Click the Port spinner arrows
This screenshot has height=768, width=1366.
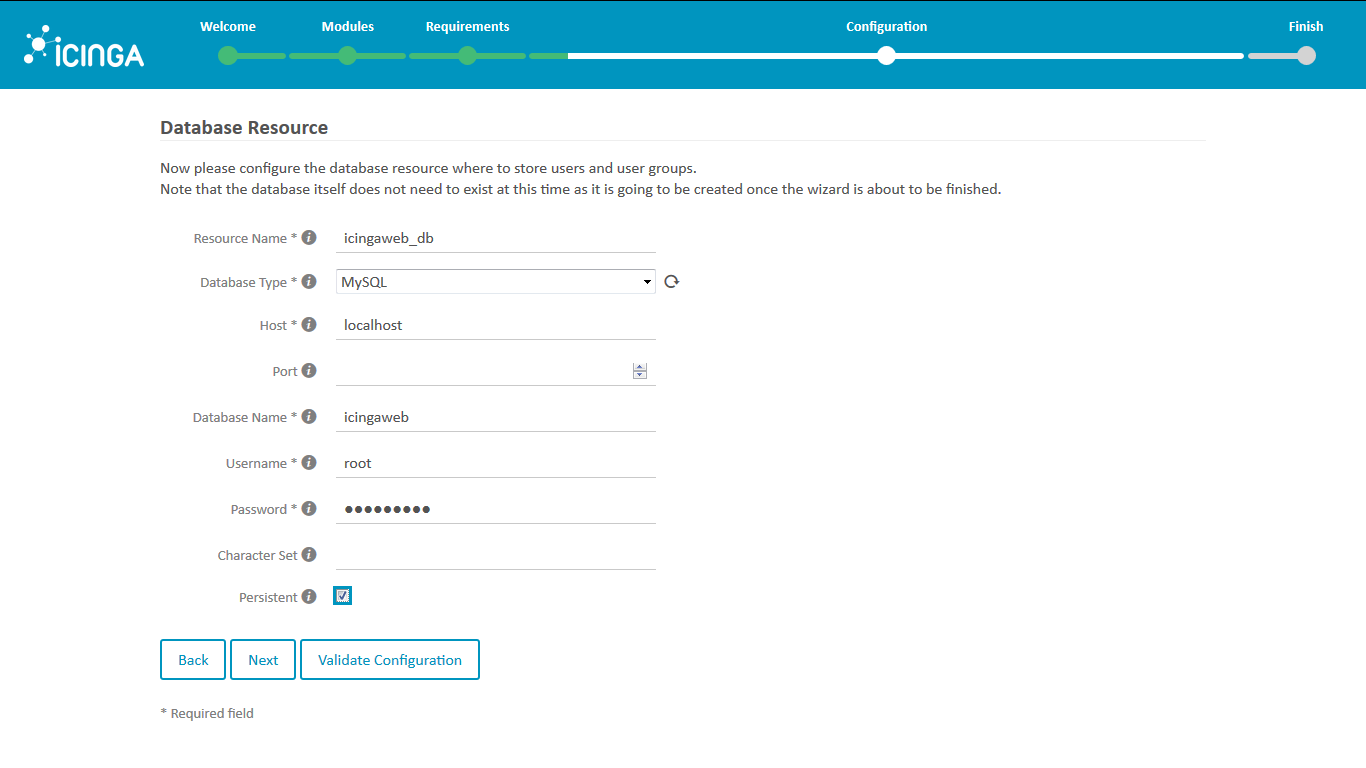click(640, 371)
